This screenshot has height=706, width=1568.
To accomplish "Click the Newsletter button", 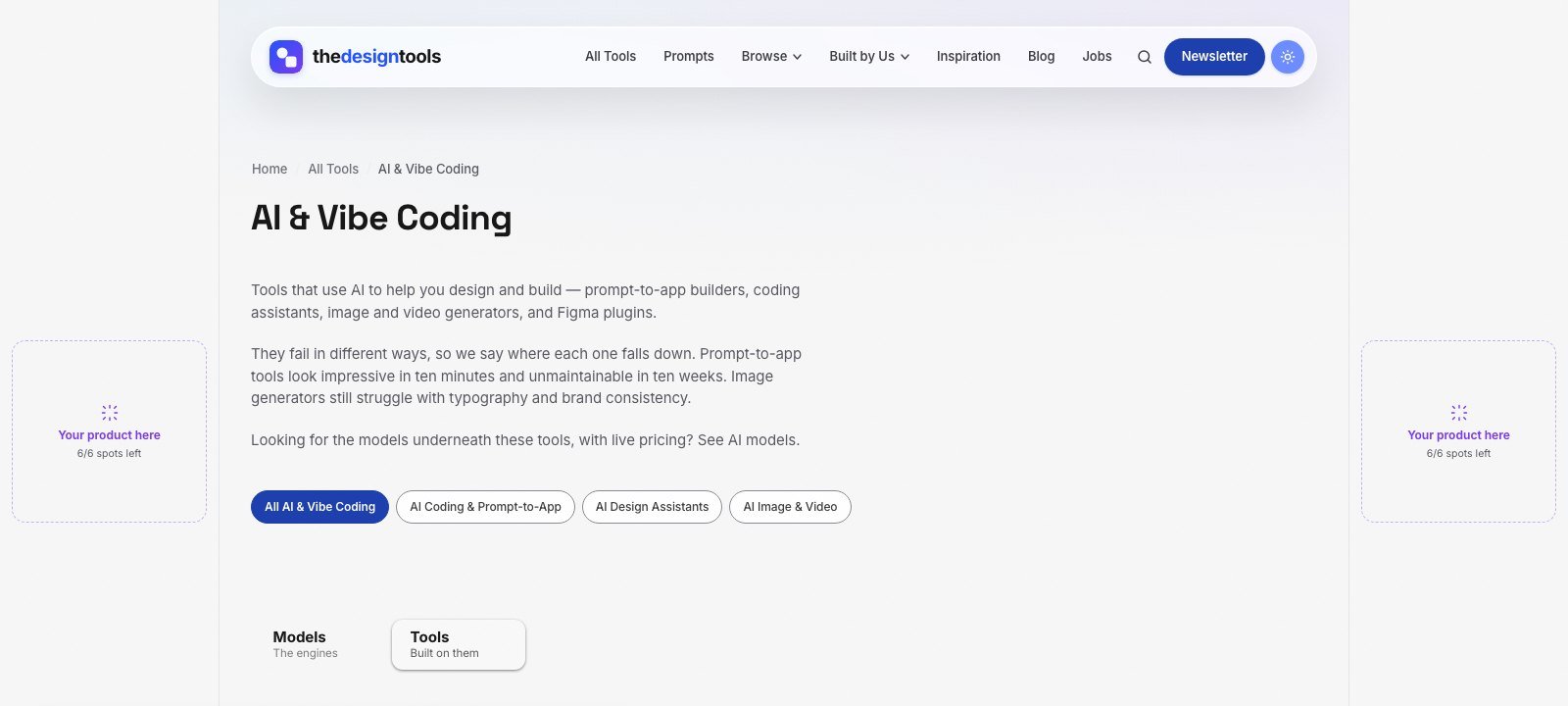I will (x=1214, y=57).
